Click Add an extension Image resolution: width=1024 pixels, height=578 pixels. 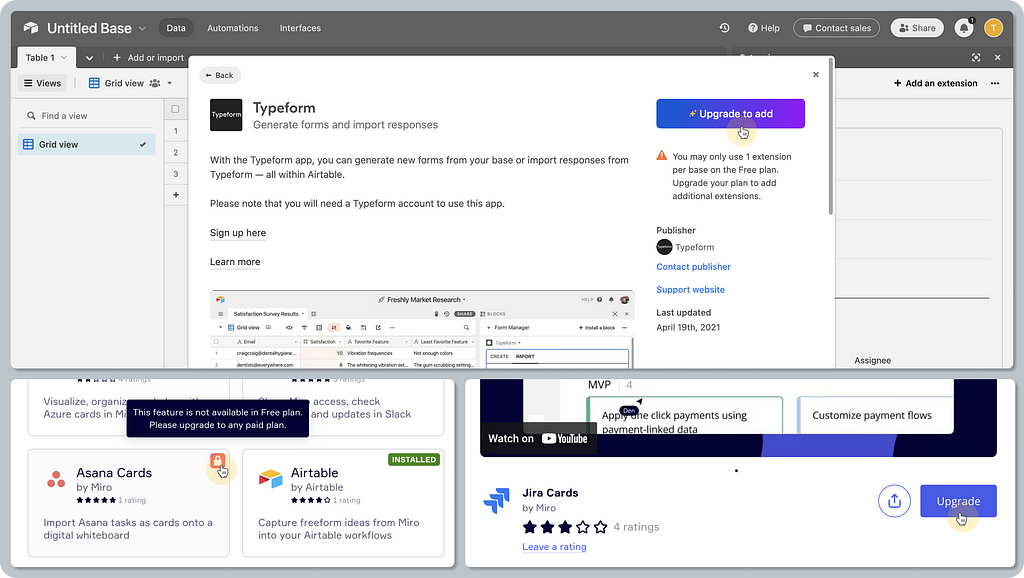coord(935,83)
